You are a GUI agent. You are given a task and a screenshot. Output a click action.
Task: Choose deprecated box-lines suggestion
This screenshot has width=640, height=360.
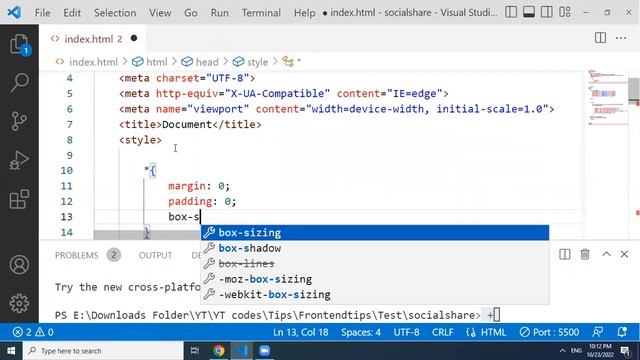pos(375,264)
